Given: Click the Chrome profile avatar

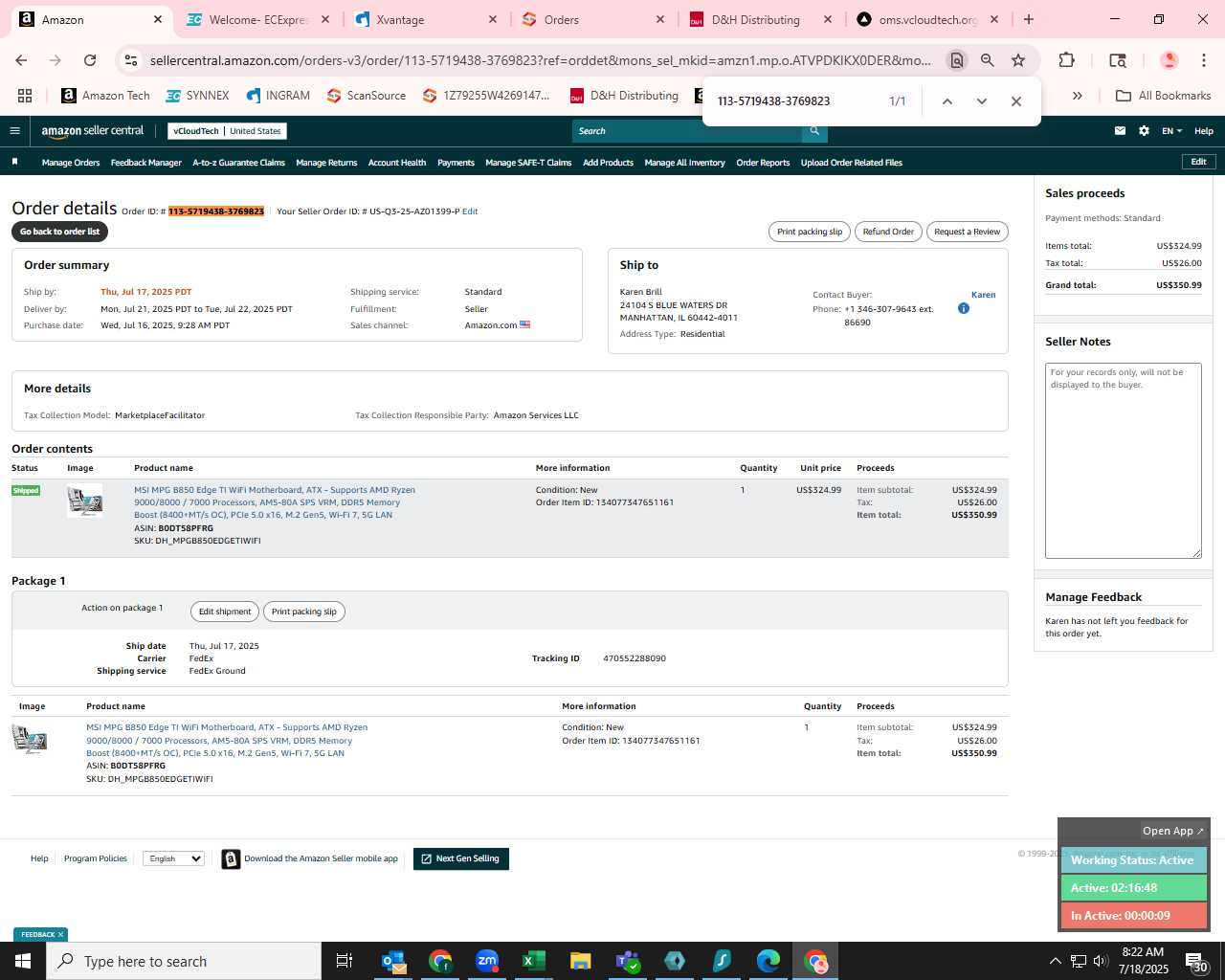Looking at the screenshot, I should [x=1169, y=60].
